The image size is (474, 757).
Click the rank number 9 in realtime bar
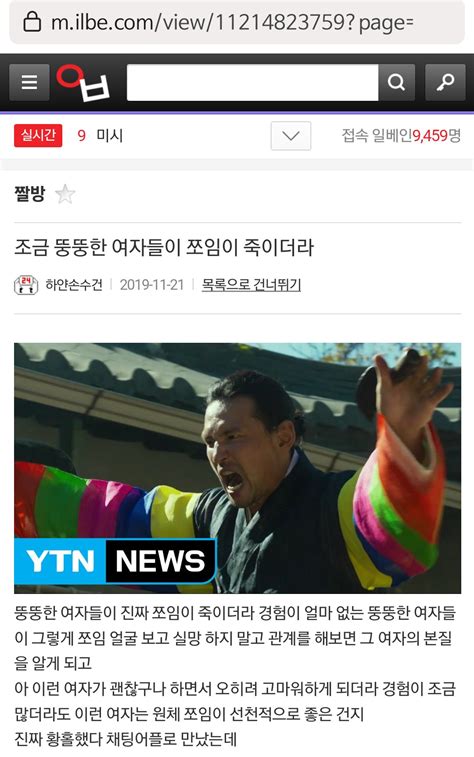pos(82,136)
